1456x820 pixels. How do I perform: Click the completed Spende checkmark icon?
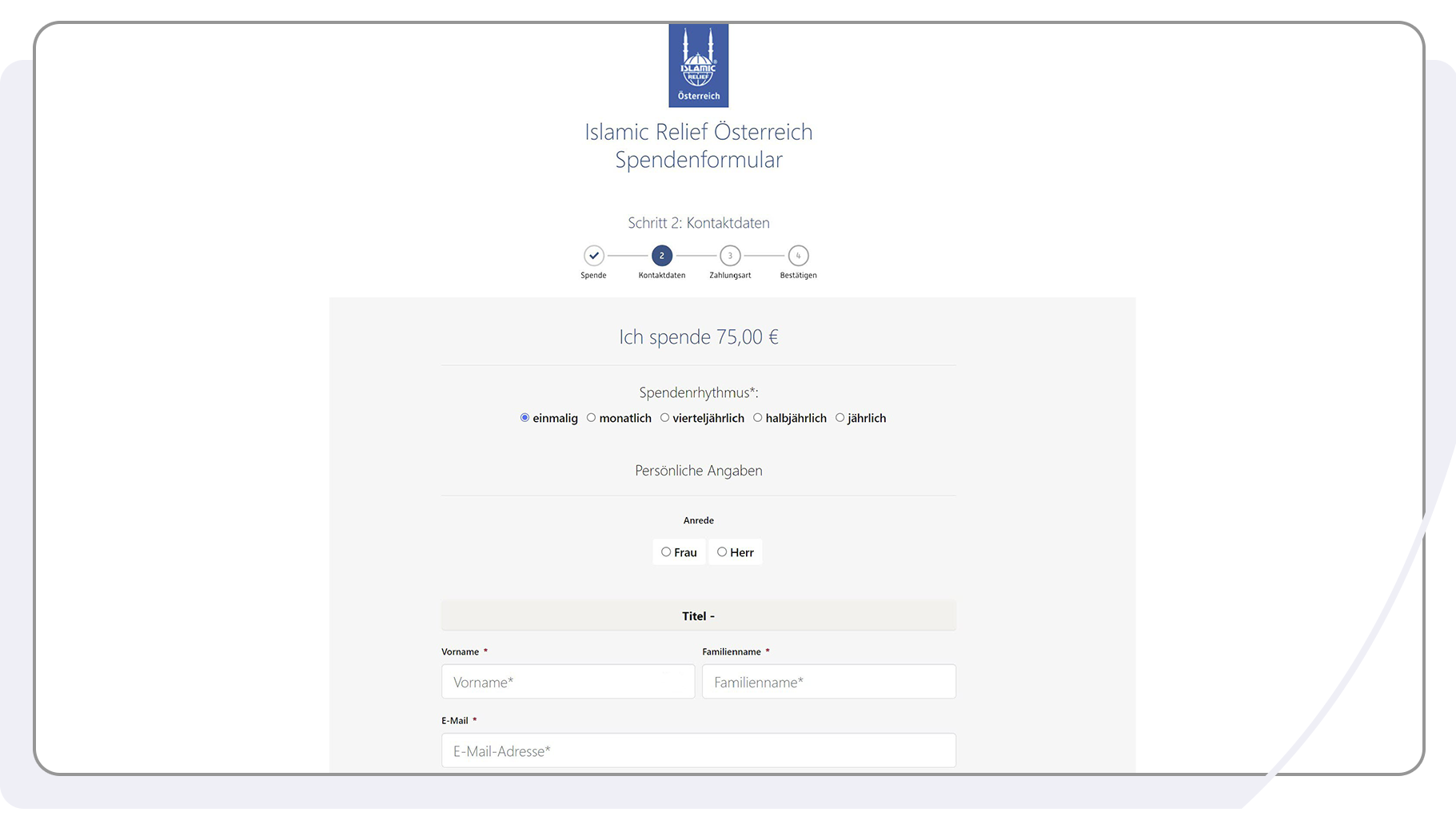(x=593, y=257)
